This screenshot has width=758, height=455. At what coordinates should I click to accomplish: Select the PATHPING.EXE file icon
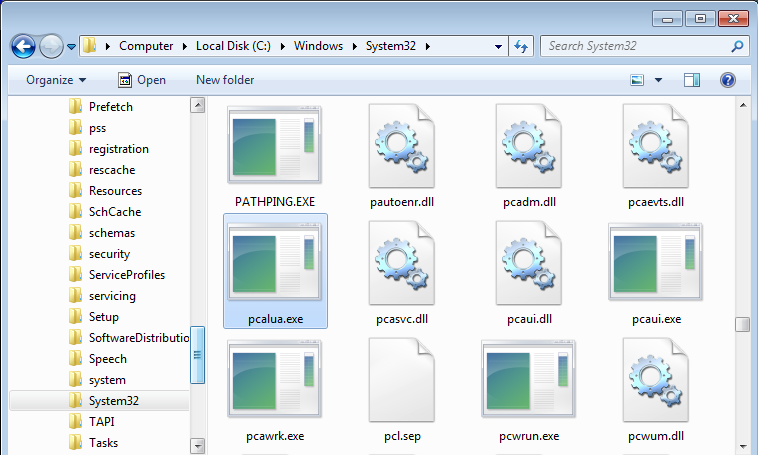pos(275,145)
